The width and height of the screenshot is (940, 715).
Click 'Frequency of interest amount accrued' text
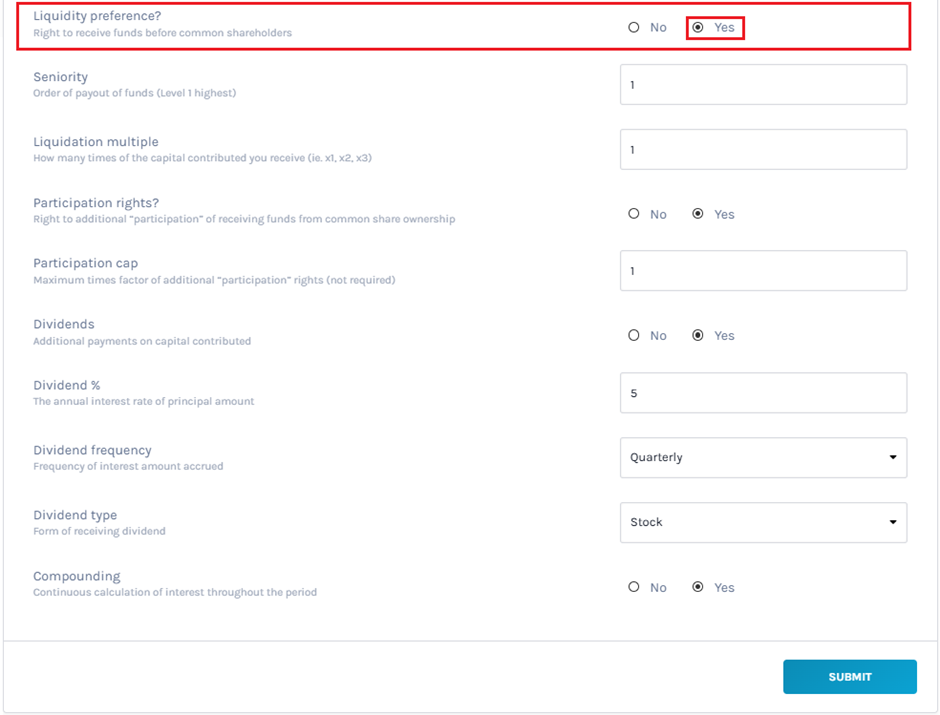(x=128, y=466)
